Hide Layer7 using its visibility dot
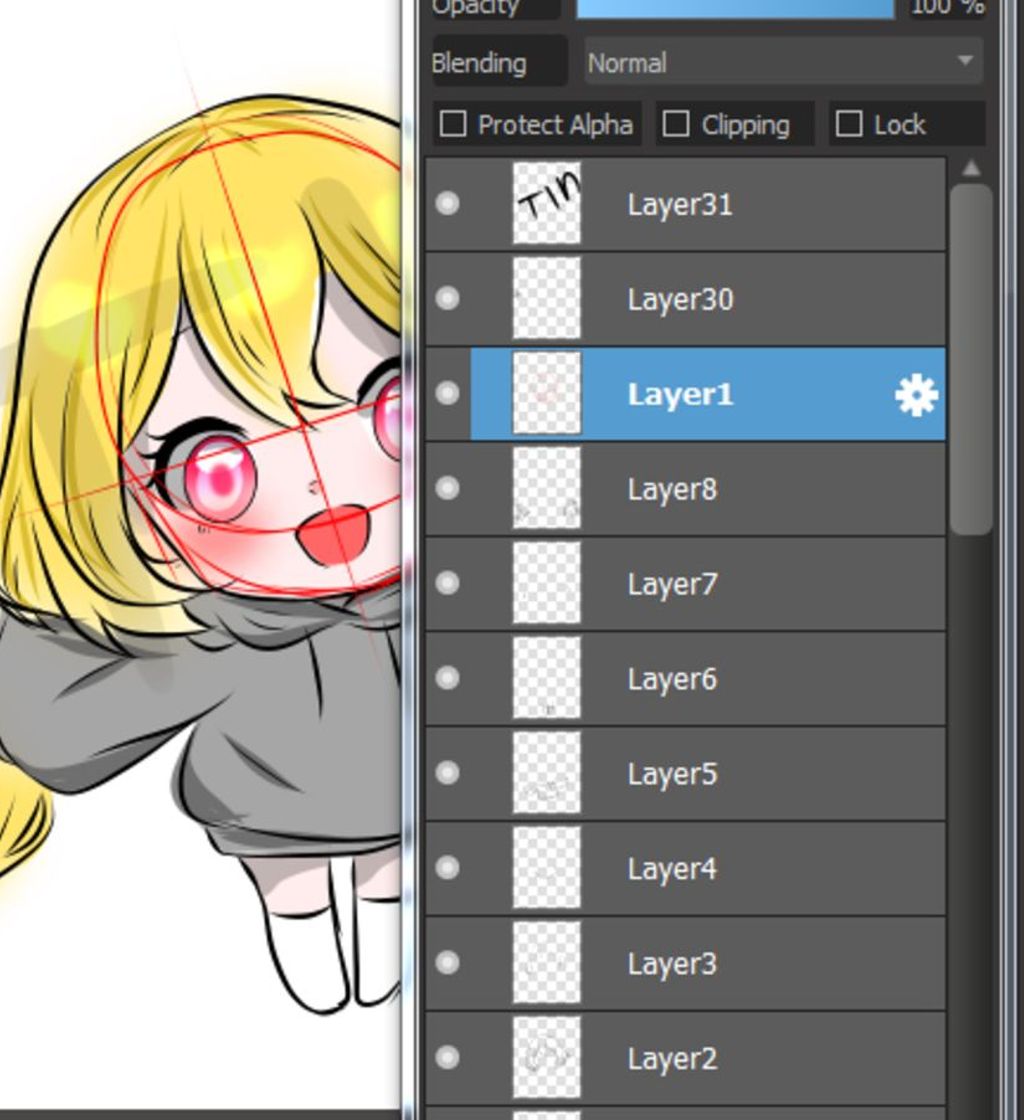1024x1120 pixels. pyautogui.click(x=448, y=583)
